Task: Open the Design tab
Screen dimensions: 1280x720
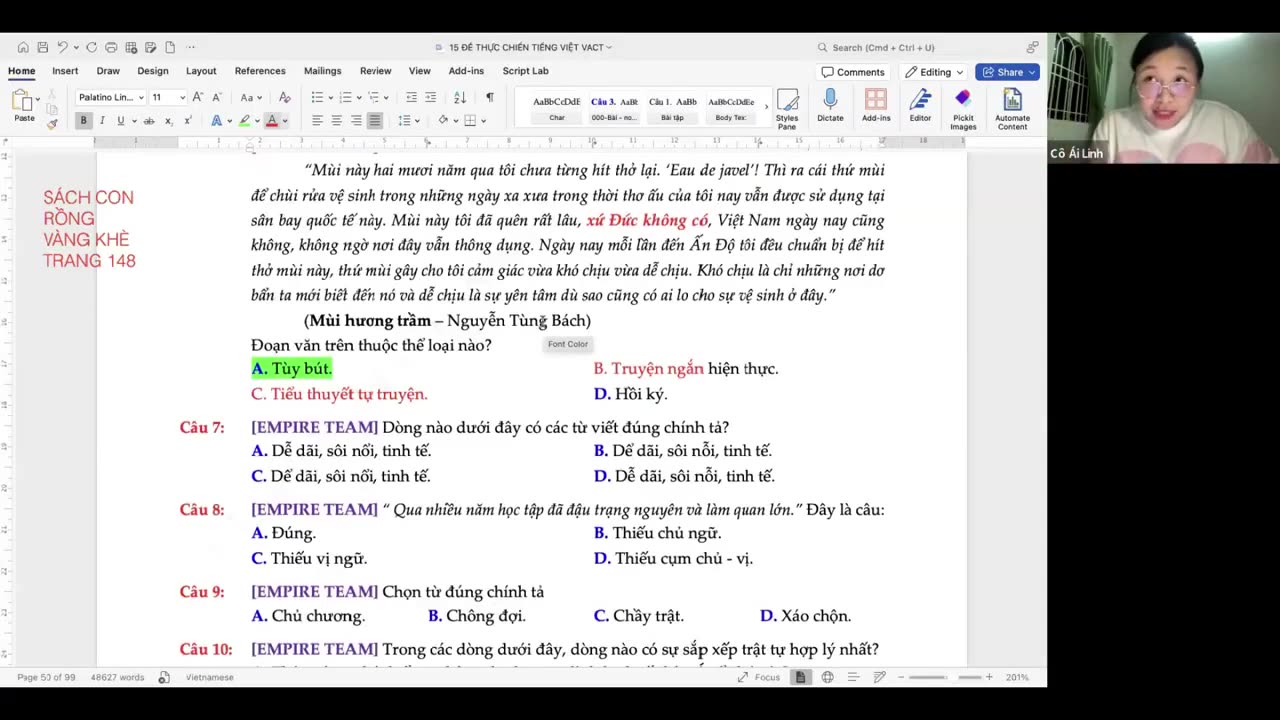Action: (153, 71)
